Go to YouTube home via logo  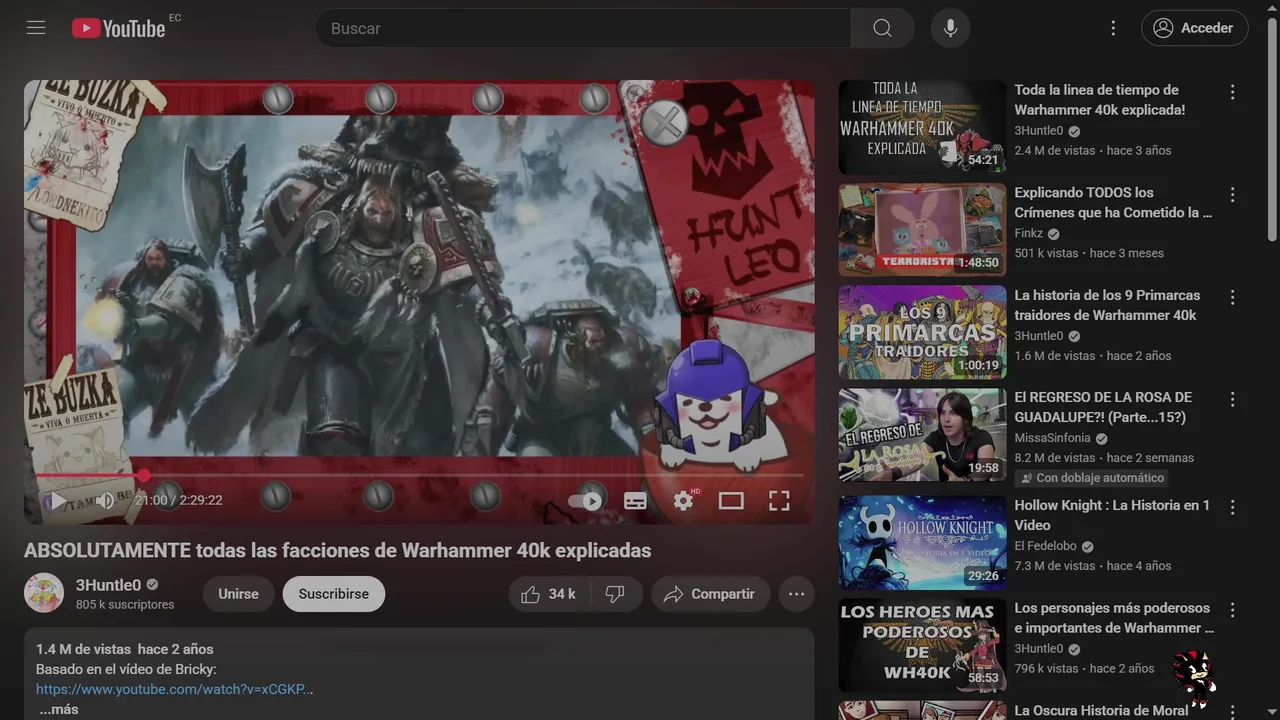[x=119, y=28]
